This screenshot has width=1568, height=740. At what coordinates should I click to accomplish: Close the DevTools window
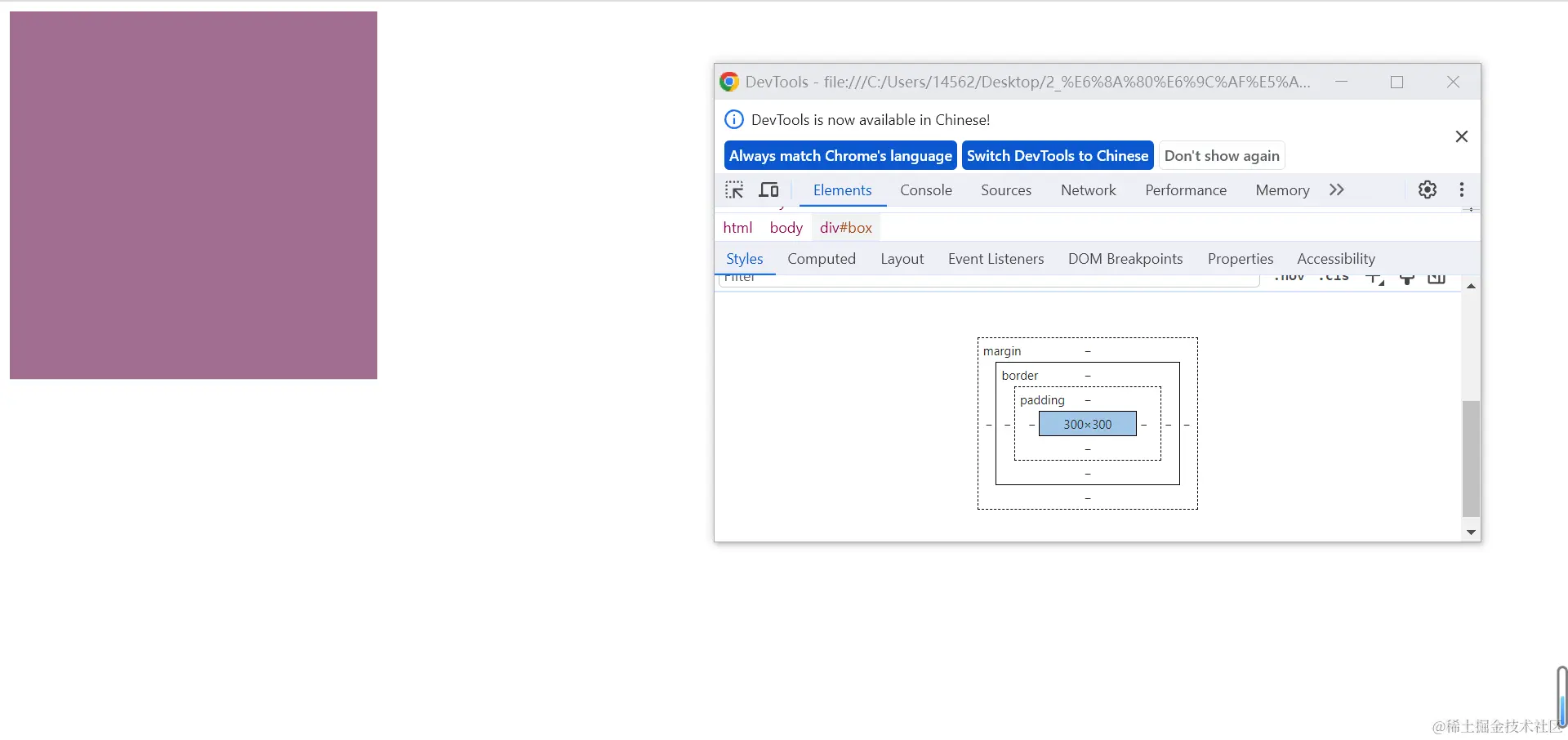pos(1453,82)
